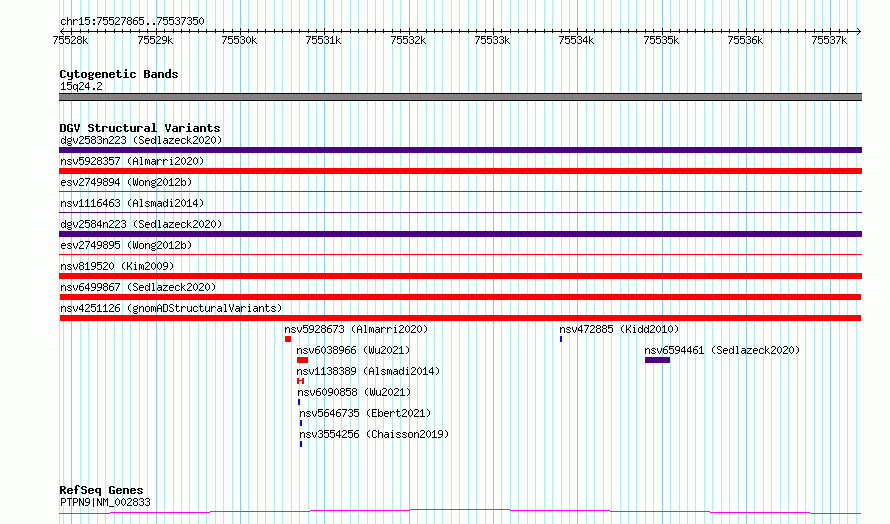Click the 75530k ruler tick label

pos(239,40)
